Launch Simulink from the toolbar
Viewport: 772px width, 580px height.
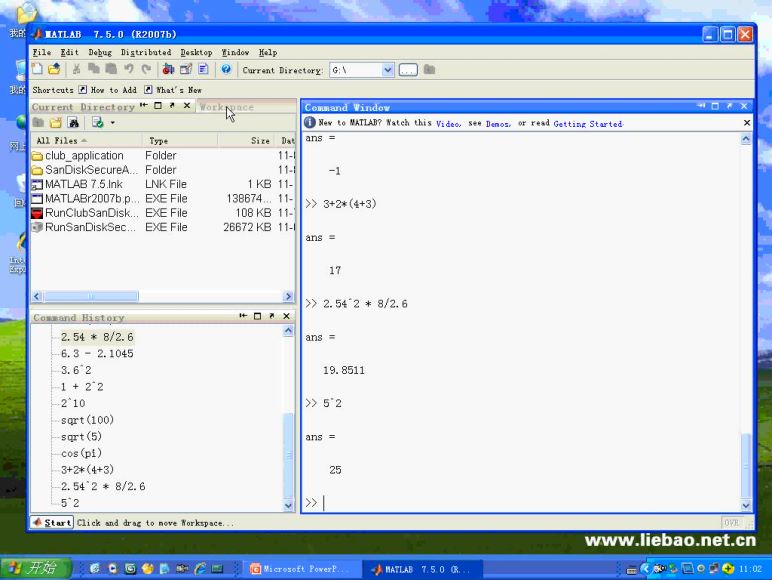(168, 69)
